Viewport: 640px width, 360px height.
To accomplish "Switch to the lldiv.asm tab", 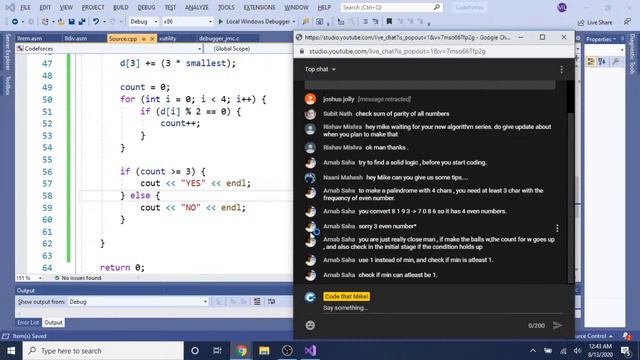I will [76, 38].
